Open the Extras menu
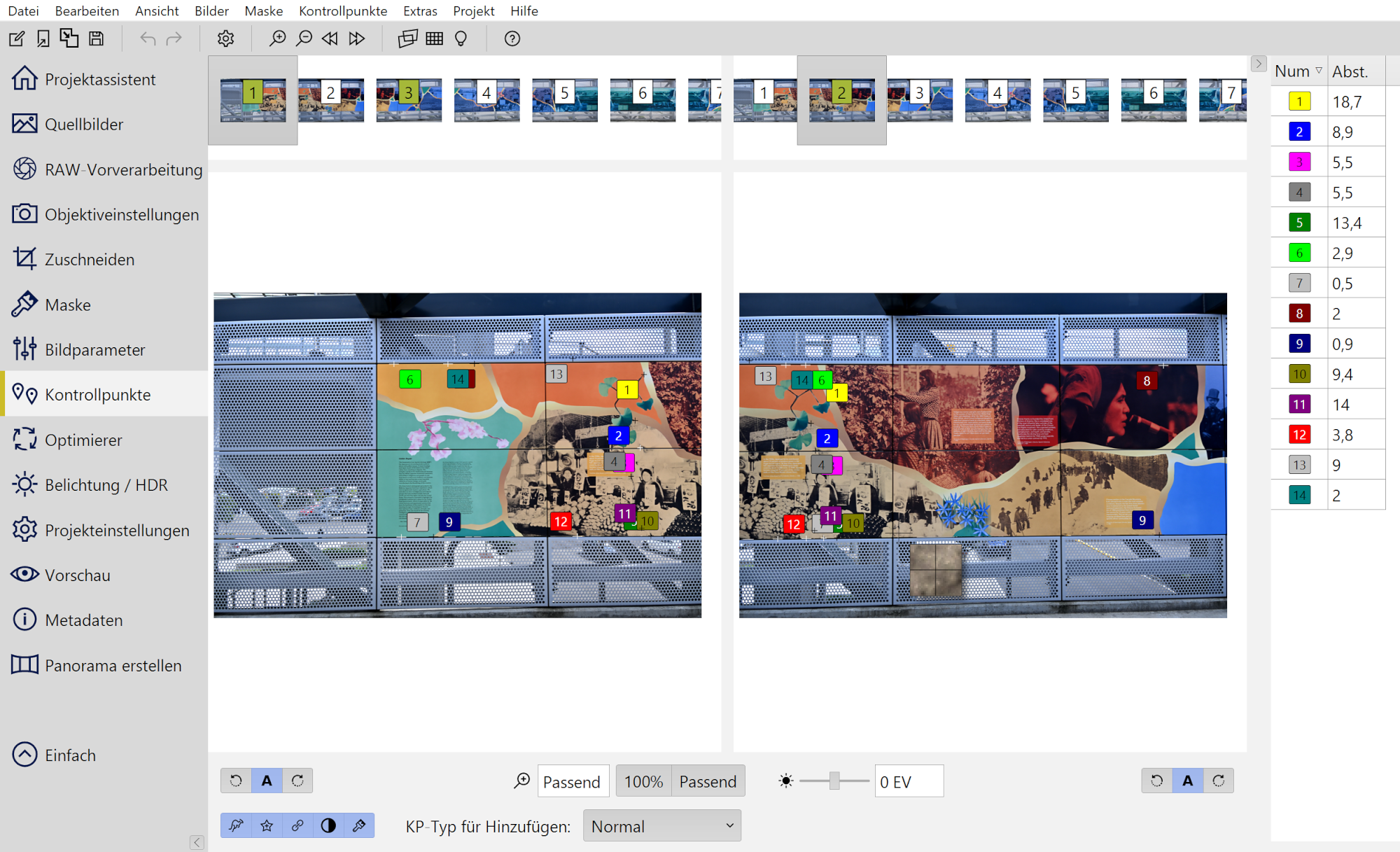 (420, 11)
